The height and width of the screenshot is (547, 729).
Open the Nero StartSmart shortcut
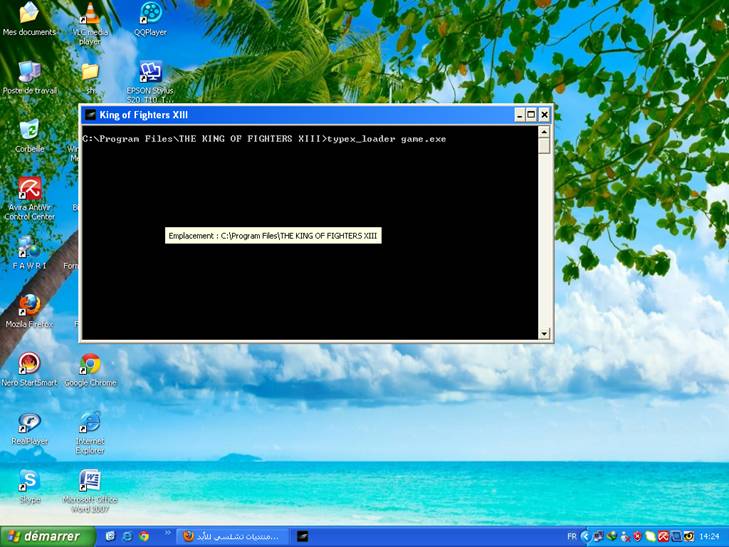coord(29,369)
